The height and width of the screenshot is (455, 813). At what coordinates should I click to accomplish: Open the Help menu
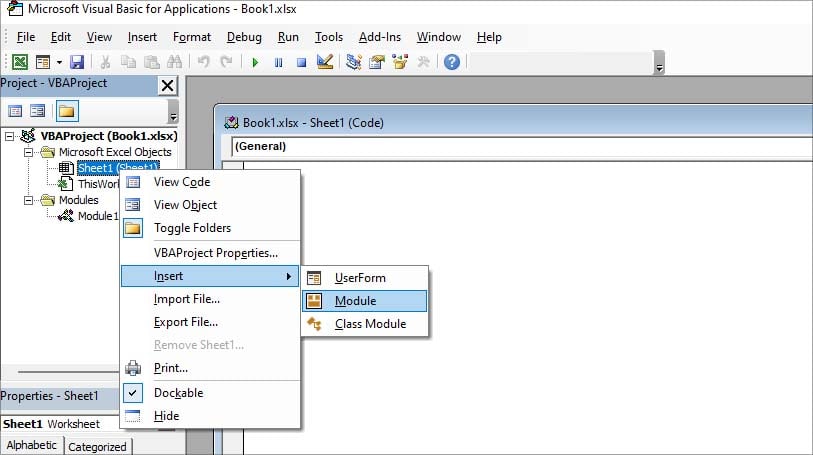tap(489, 37)
